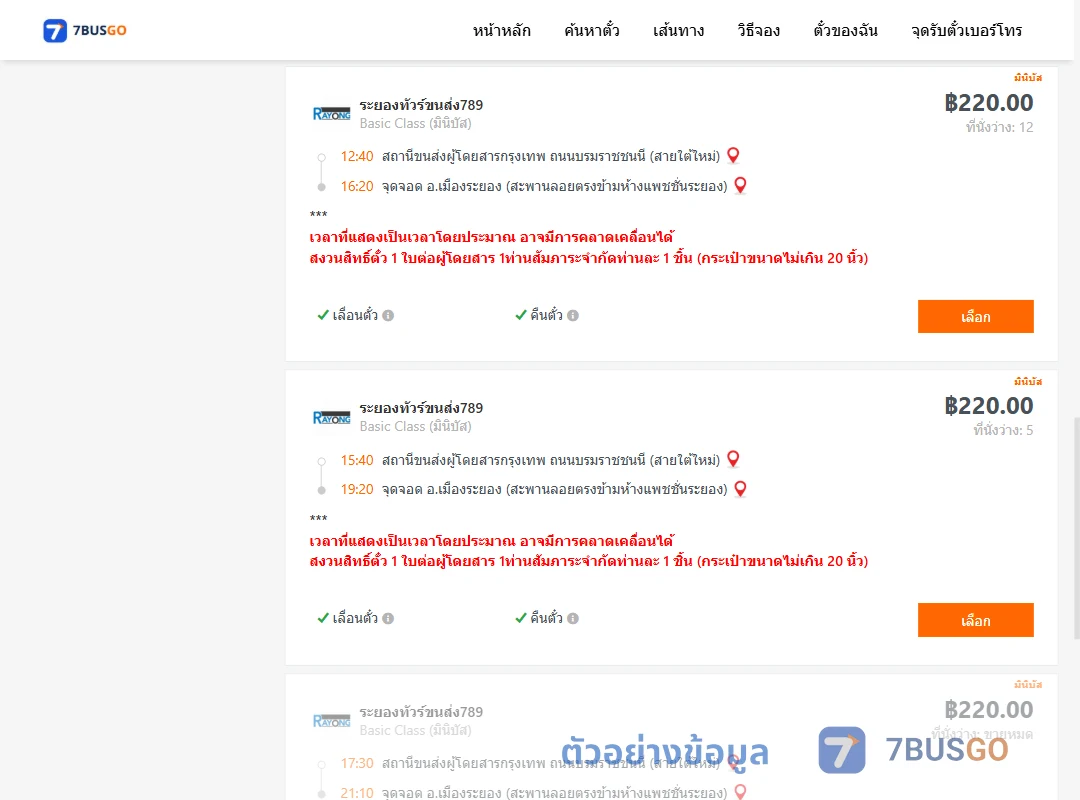Click ที่นั่งว่าง: 12 seat availability text
1080x800 pixels.
click(999, 127)
